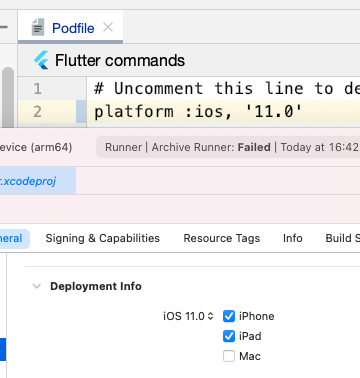Open the Signing & Capabilities tab
The height and width of the screenshot is (378, 360).
click(x=103, y=238)
